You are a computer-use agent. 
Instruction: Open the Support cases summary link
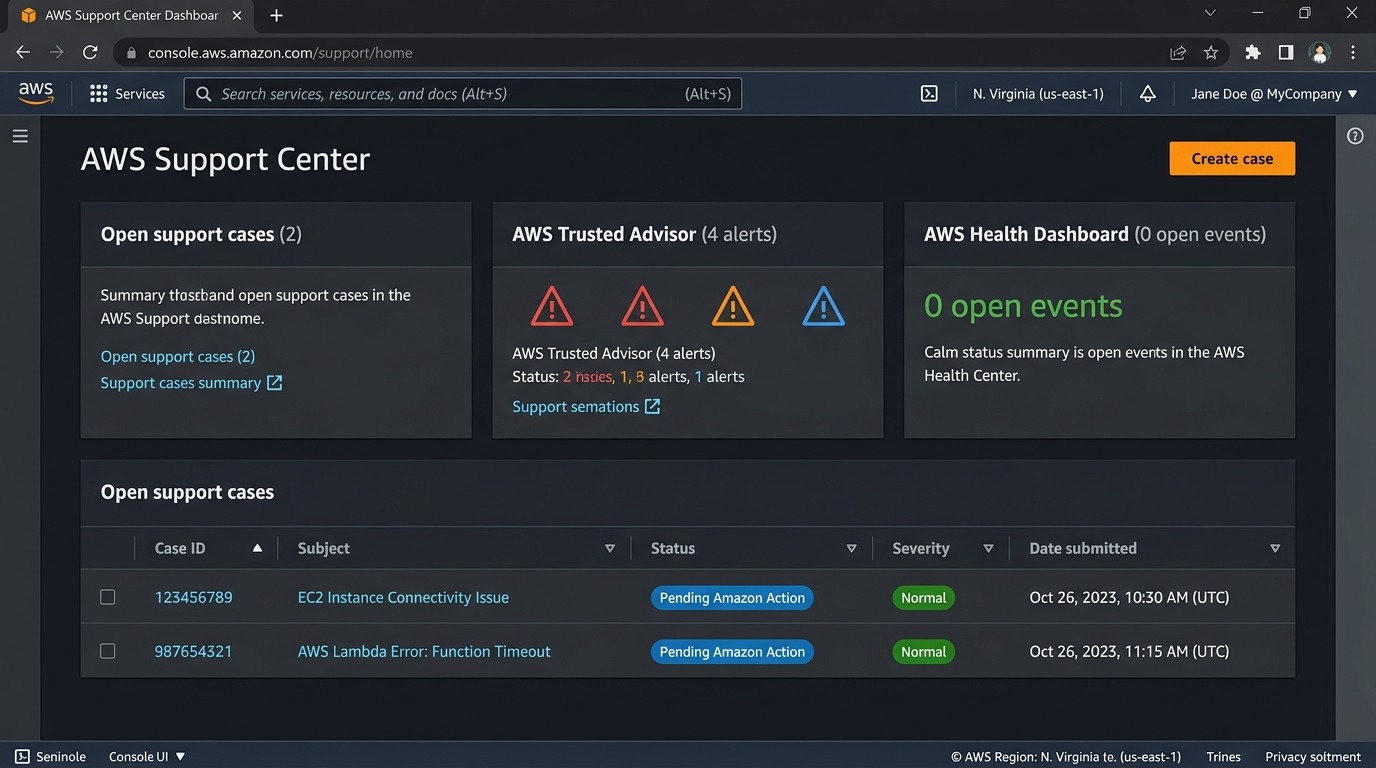[x=181, y=383]
